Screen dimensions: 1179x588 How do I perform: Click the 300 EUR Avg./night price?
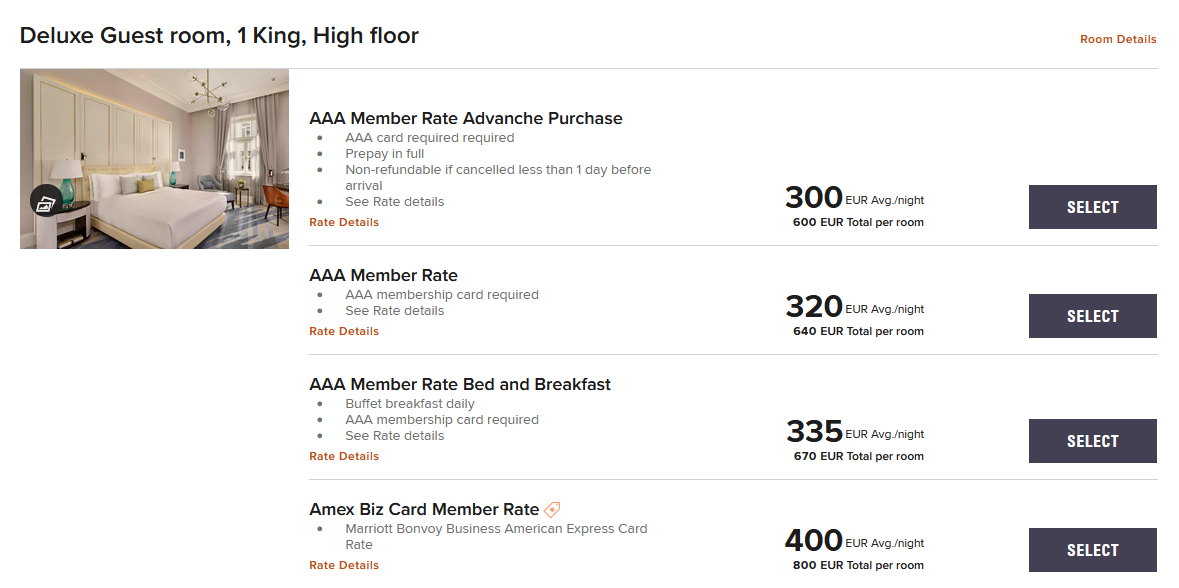(x=854, y=197)
